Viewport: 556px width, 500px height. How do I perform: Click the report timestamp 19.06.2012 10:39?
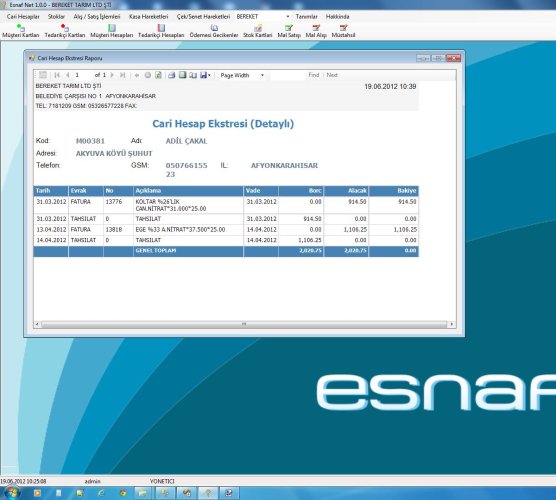point(390,87)
